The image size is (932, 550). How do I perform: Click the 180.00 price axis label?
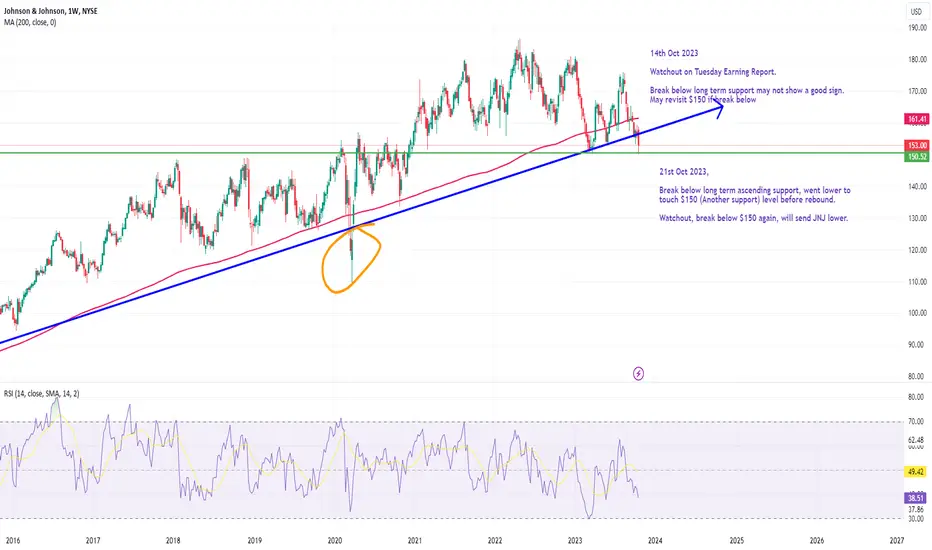pos(917,59)
